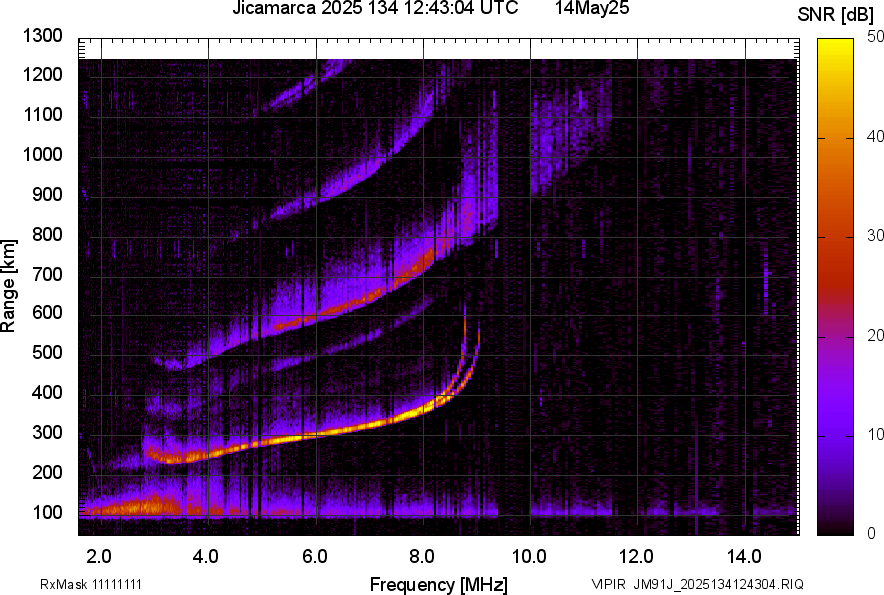Click the 1100 range tick label
This screenshot has height=595, width=884.
42,114
